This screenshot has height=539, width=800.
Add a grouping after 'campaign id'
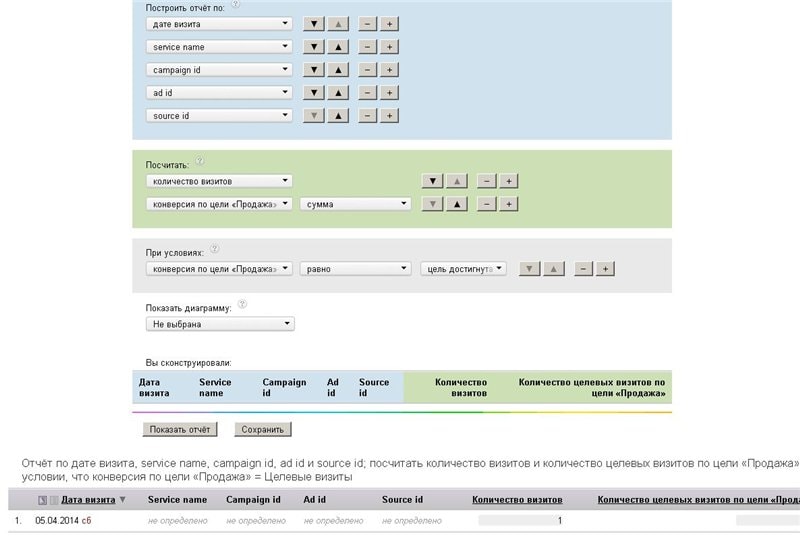pos(389,69)
